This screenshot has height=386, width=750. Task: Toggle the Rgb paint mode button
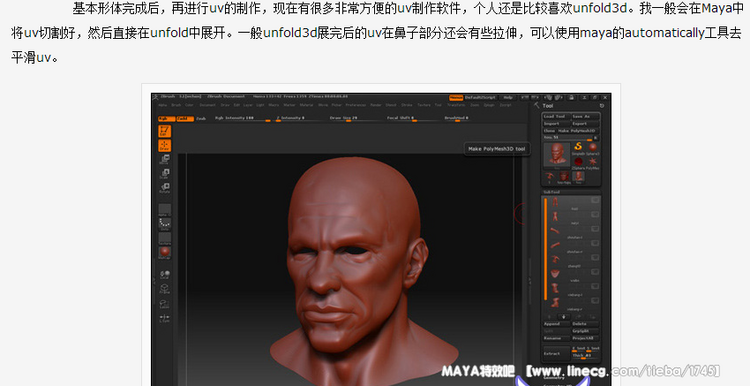point(166,119)
